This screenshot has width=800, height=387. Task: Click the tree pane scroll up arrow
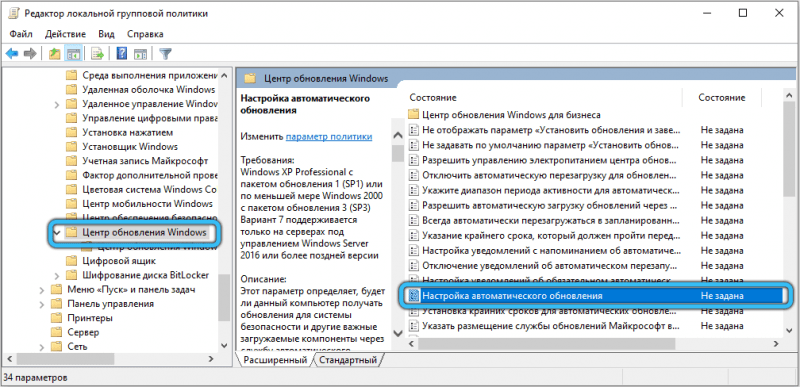pyautogui.click(x=223, y=75)
